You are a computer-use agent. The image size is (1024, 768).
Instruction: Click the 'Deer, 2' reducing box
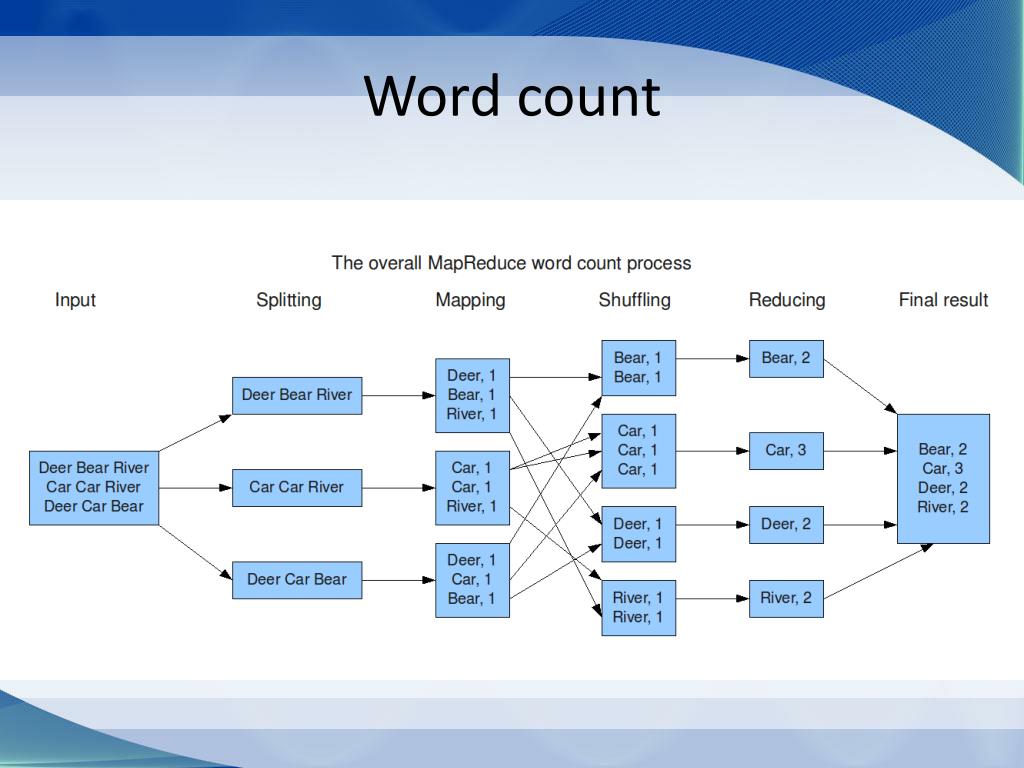click(786, 524)
